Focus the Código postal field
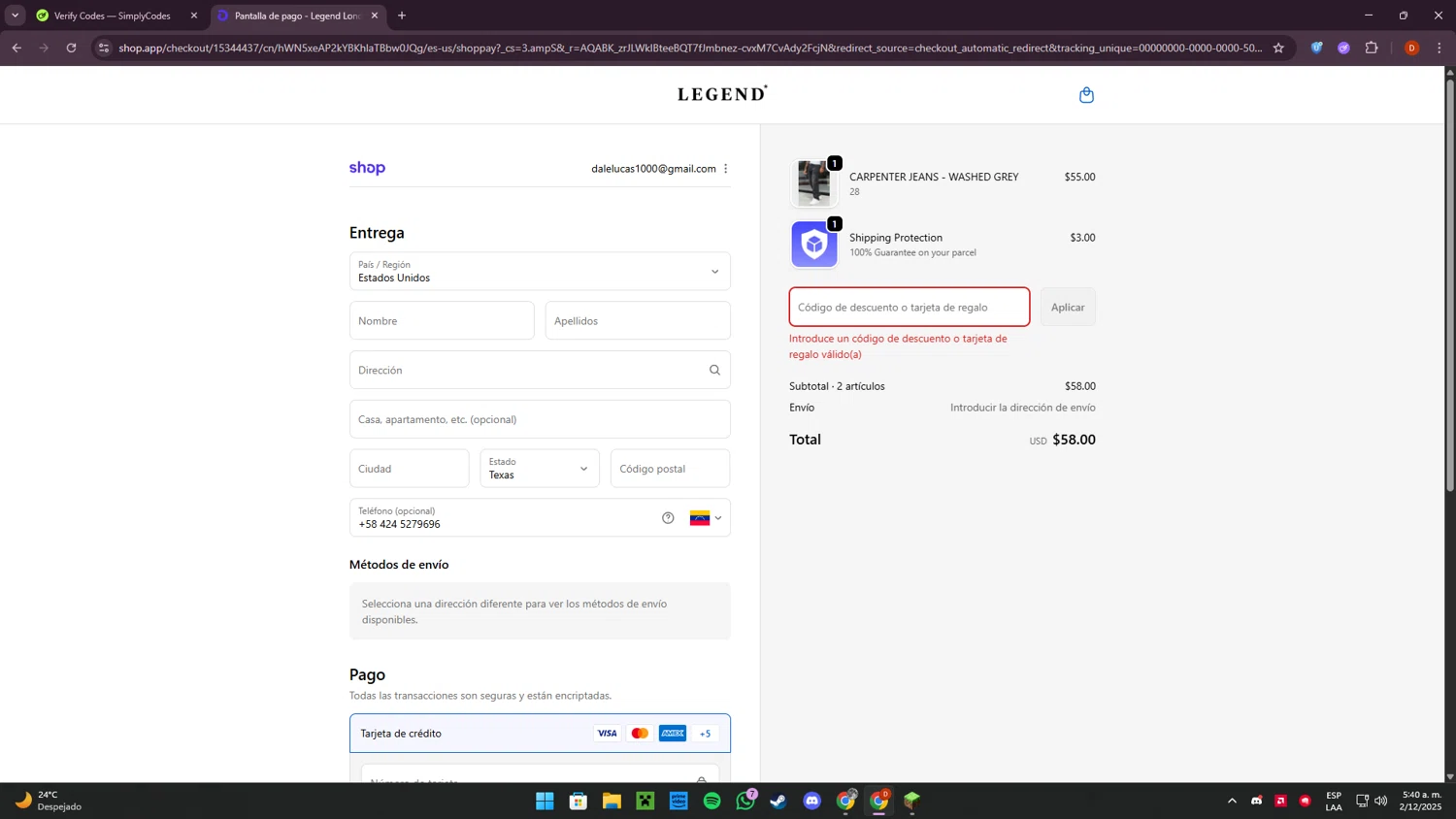The height and width of the screenshot is (819, 1456). point(670,469)
